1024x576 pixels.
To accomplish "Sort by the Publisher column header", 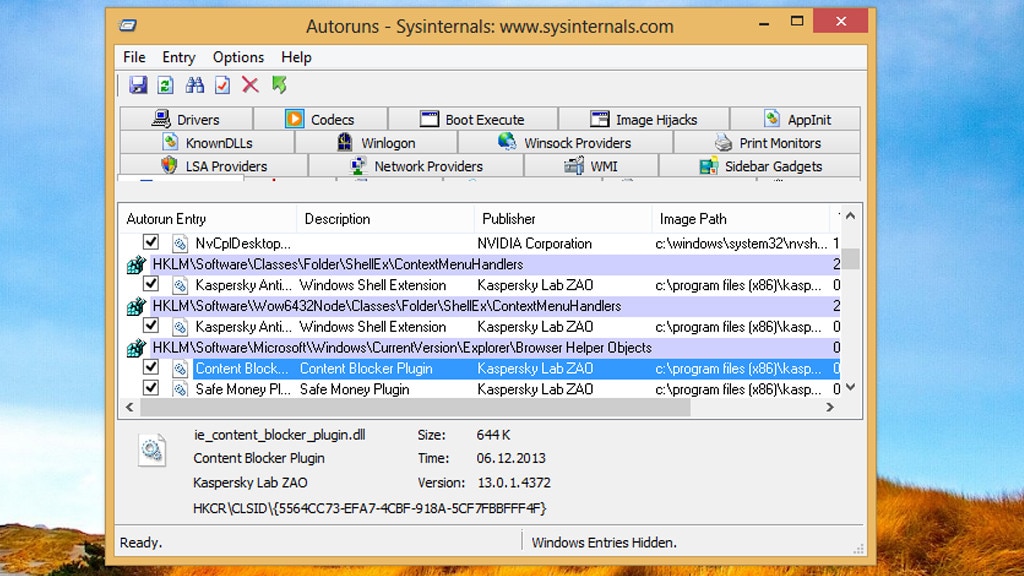I will (509, 219).
